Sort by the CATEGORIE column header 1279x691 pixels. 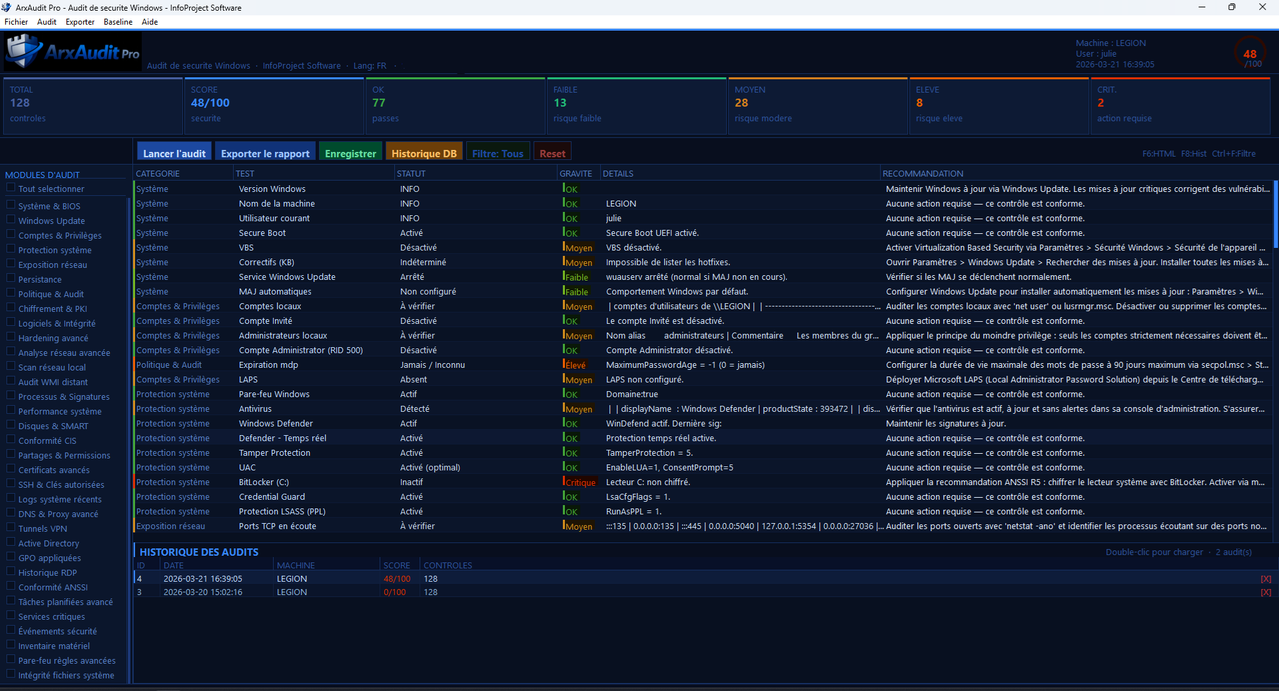click(x=184, y=173)
